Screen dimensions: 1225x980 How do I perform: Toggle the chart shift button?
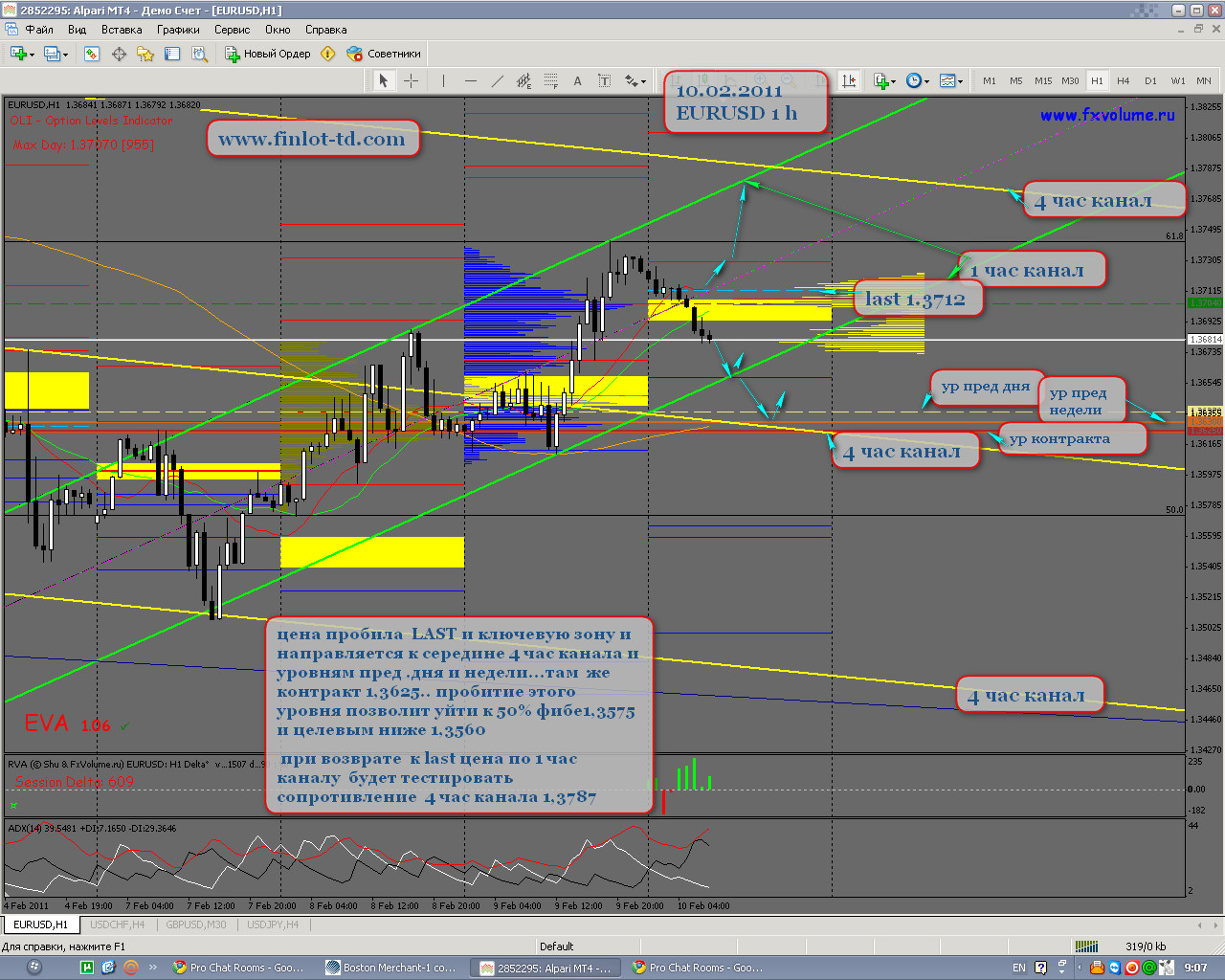click(848, 81)
